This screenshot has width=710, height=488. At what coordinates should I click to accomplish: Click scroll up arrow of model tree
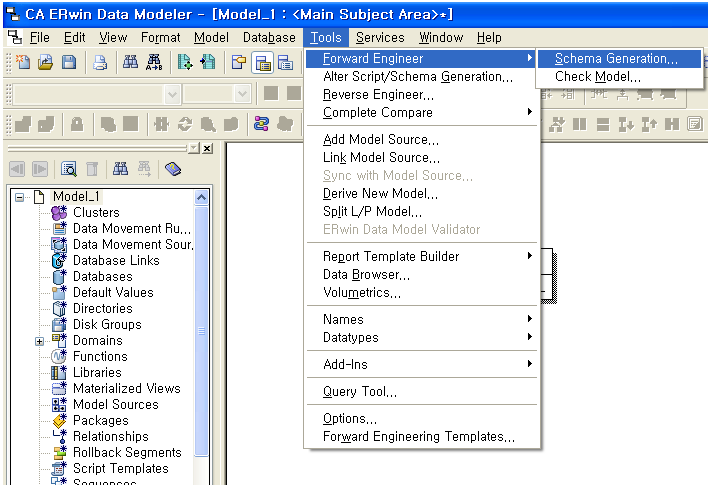(x=201, y=197)
